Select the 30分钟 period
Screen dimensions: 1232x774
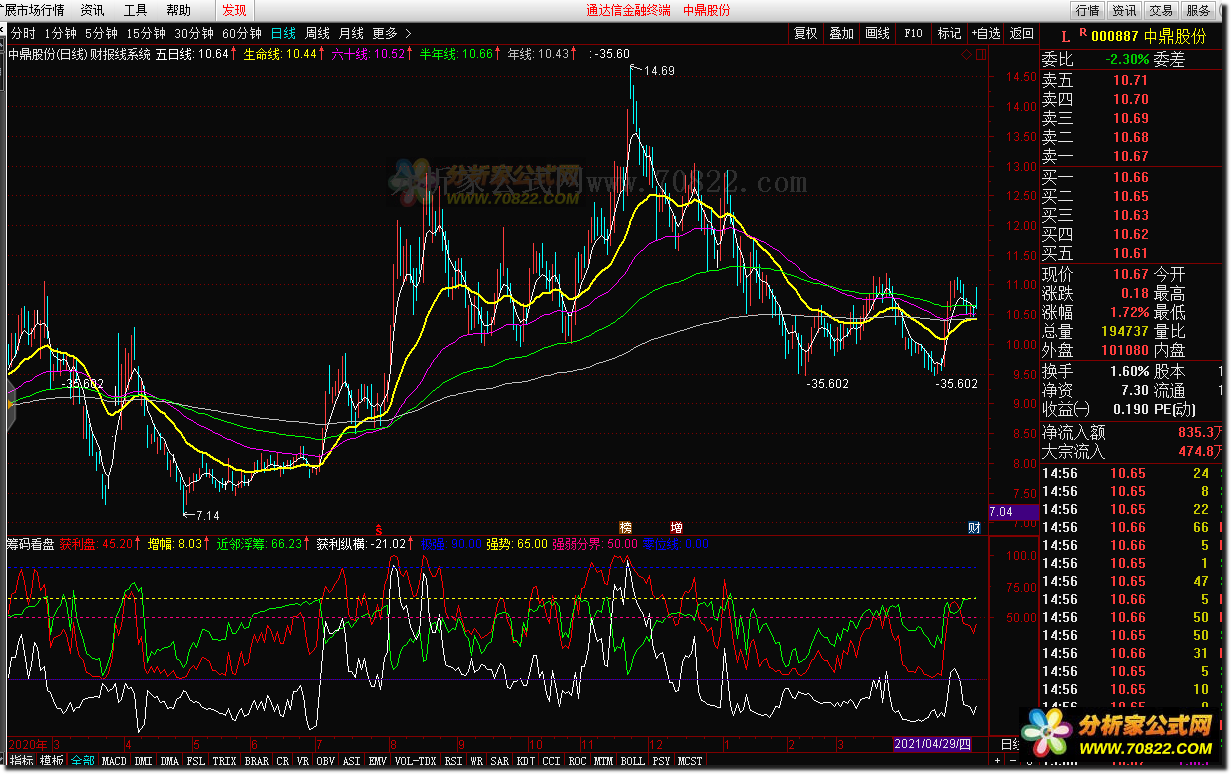tap(194, 33)
